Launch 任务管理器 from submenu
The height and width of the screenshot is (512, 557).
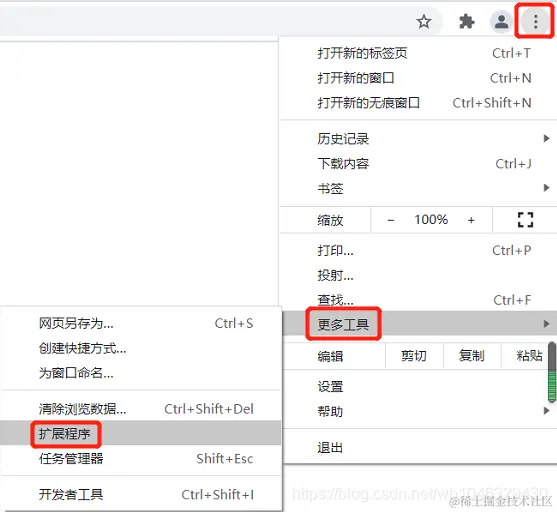pyautogui.click(x=141, y=459)
